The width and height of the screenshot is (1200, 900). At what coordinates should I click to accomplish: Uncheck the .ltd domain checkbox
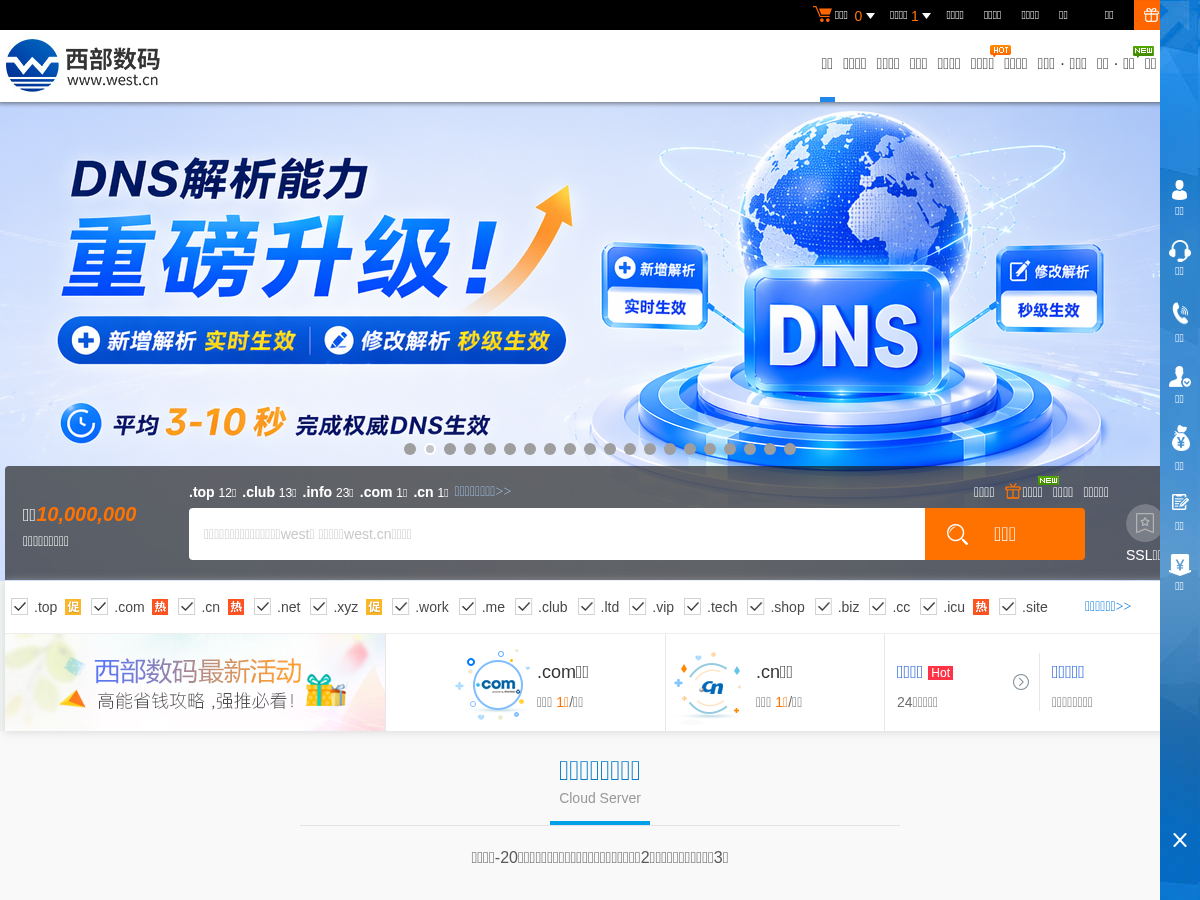[x=586, y=606]
